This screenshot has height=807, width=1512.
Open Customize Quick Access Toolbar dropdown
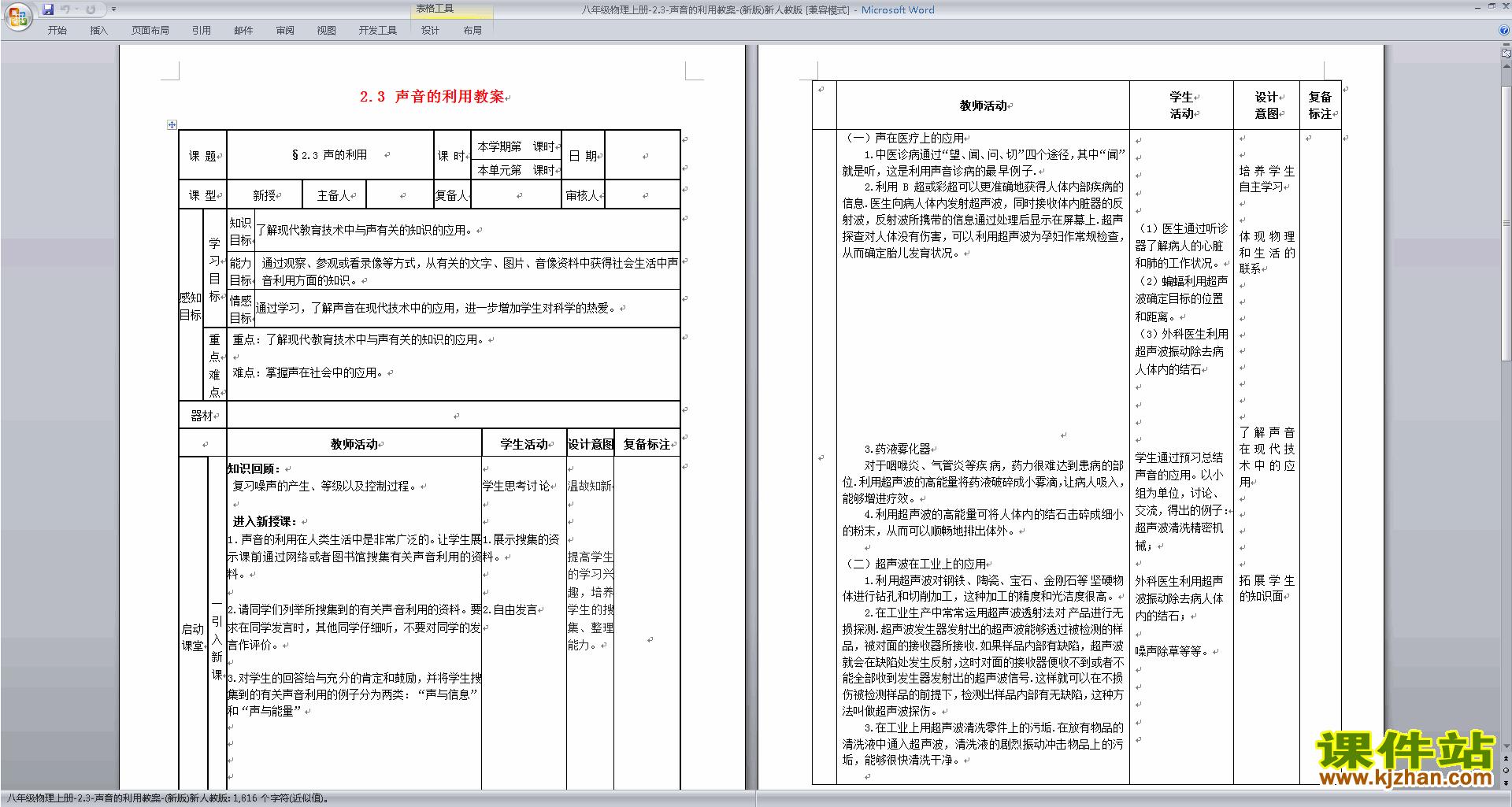(x=113, y=9)
